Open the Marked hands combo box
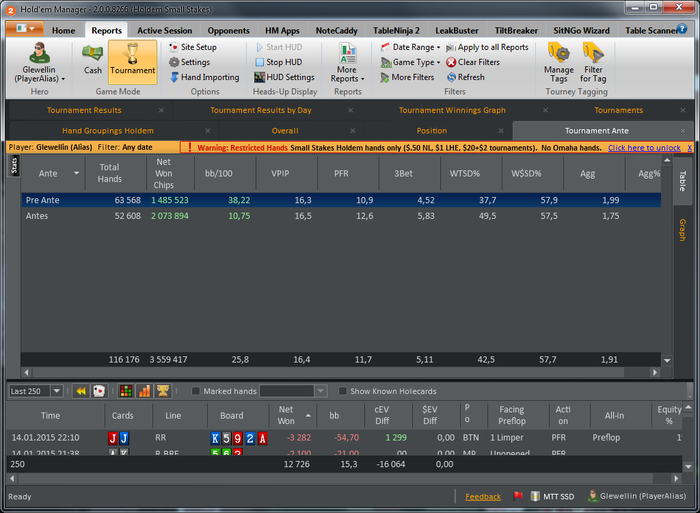700x513 pixels. pyautogui.click(x=293, y=391)
